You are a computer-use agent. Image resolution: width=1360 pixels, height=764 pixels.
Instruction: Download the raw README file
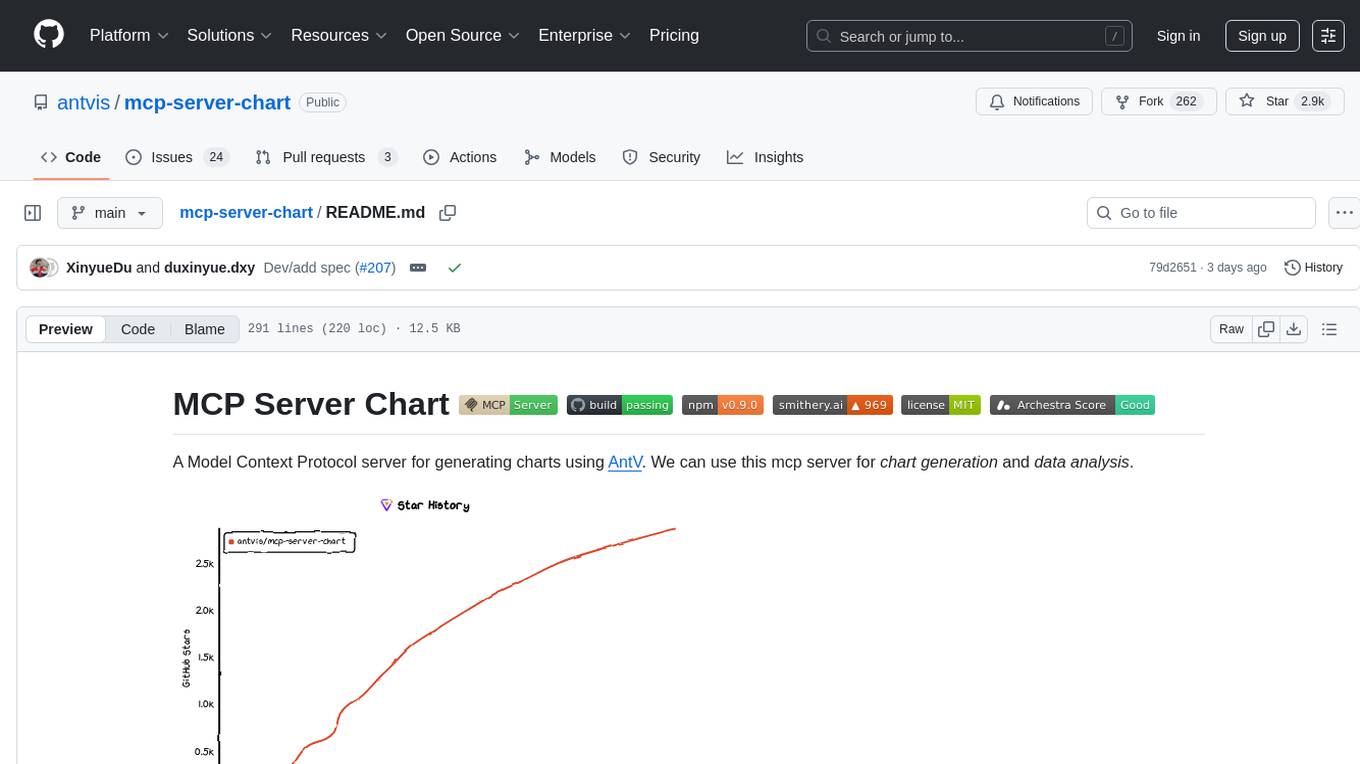coord(1293,329)
